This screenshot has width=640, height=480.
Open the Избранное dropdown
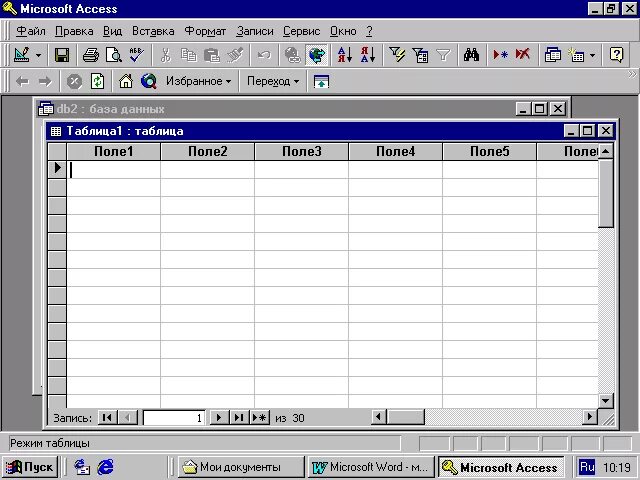(199, 81)
